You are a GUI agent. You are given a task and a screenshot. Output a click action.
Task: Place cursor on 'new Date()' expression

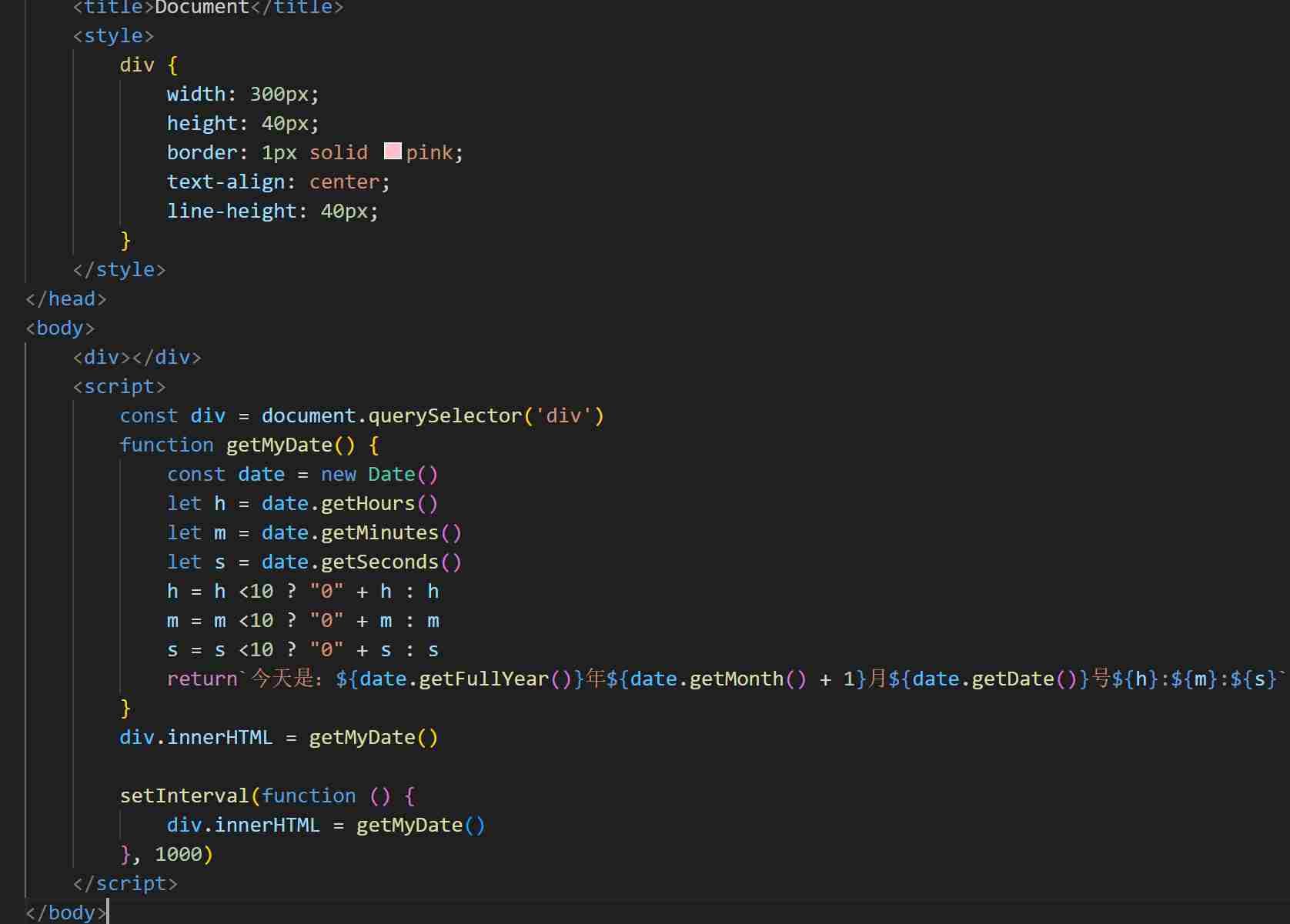[x=379, y=474]
